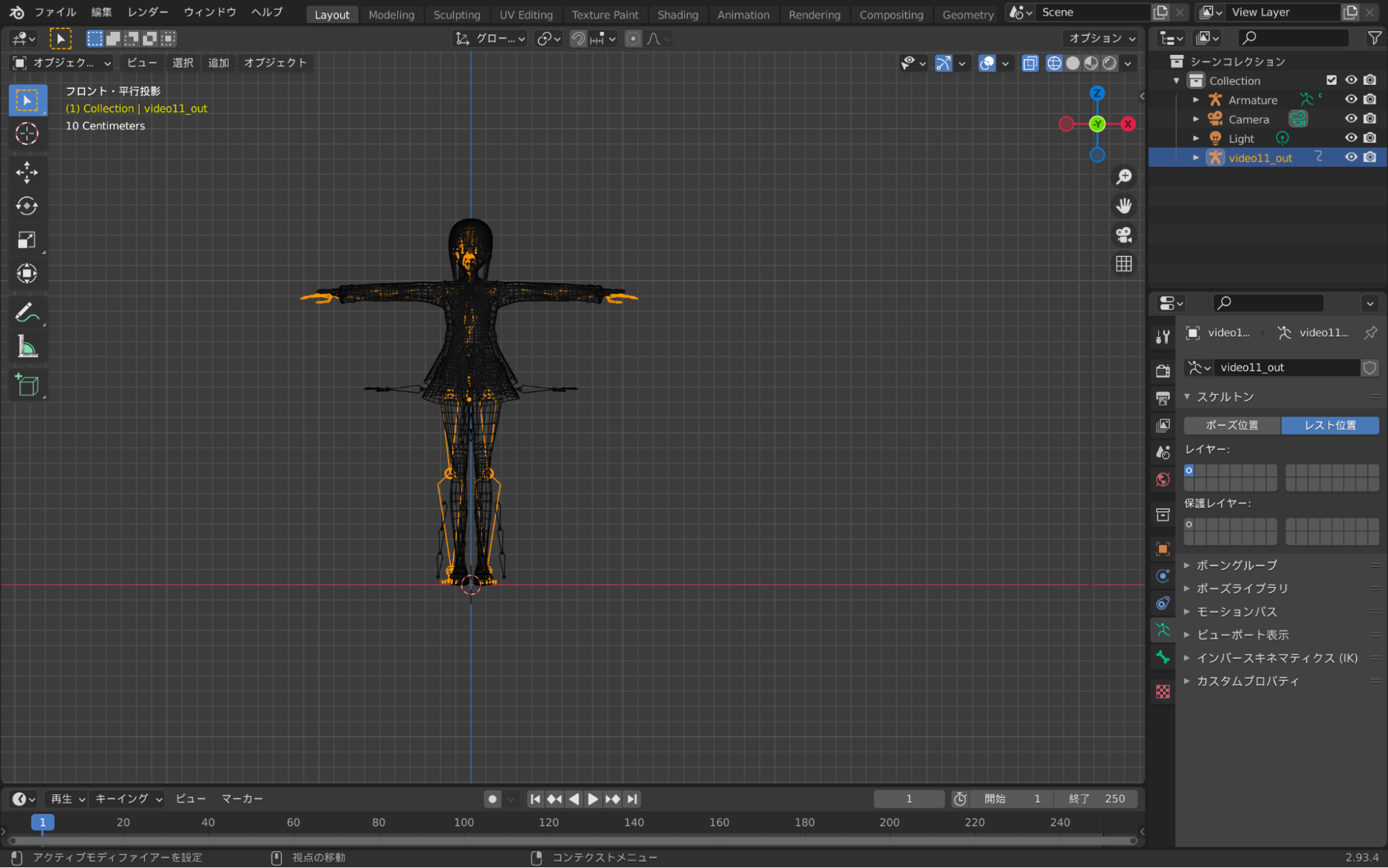Uncheck the Collection exclude checkbox

[1331, 81]
